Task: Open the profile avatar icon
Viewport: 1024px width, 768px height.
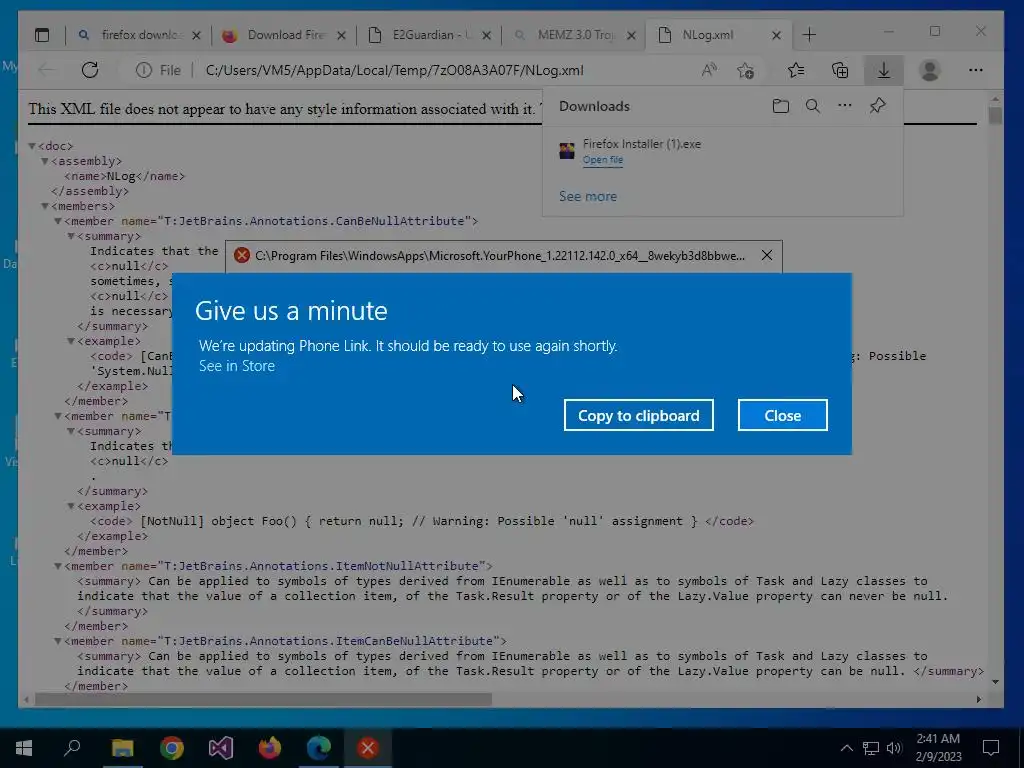Action: coord(929,71)
